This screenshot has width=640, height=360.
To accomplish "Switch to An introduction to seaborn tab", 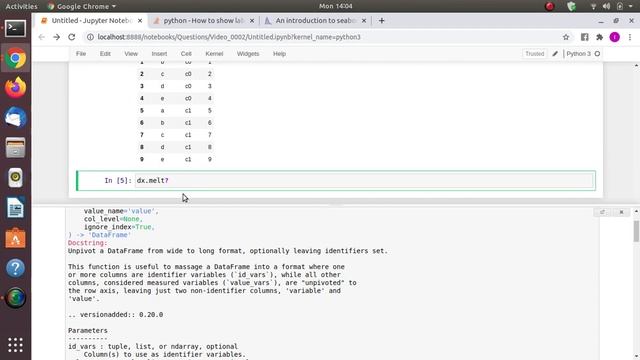I will (315, 20).
